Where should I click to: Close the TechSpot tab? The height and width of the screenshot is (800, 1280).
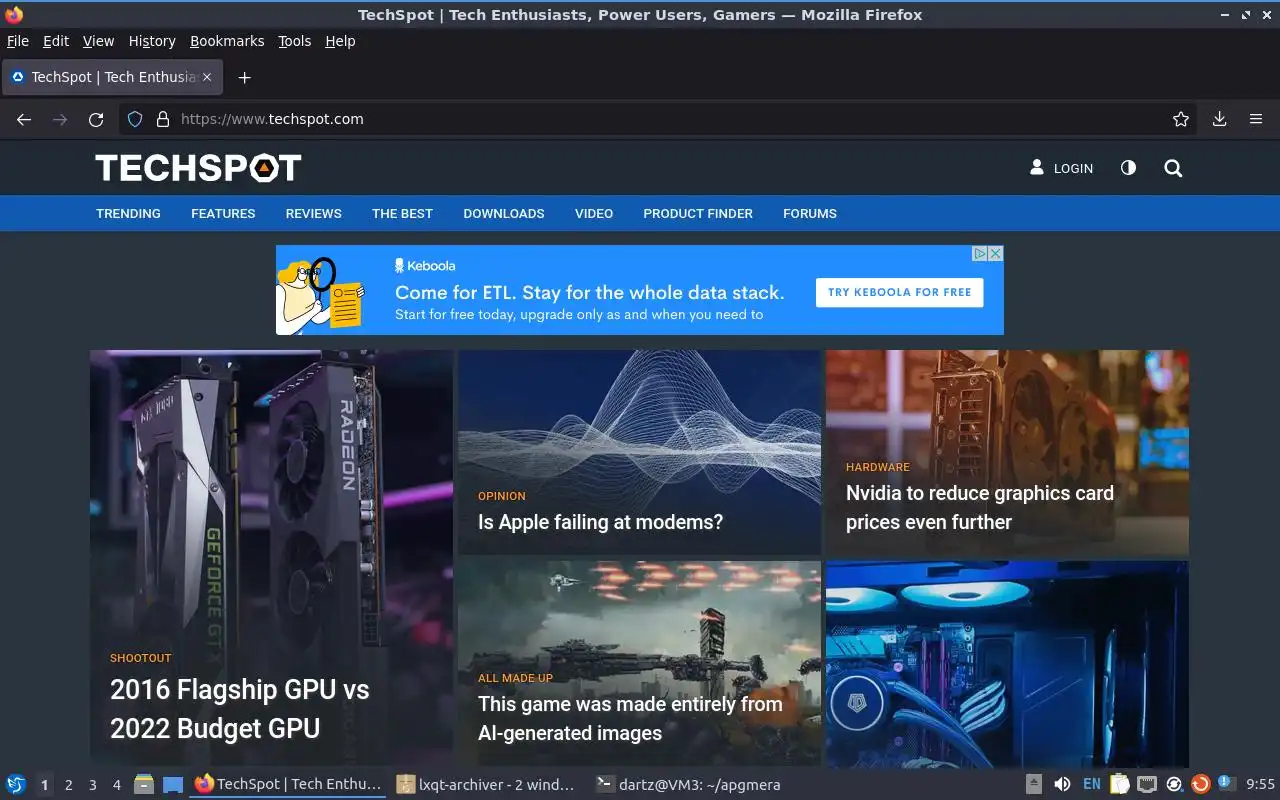pyautogui.click(x=207, y=77)
